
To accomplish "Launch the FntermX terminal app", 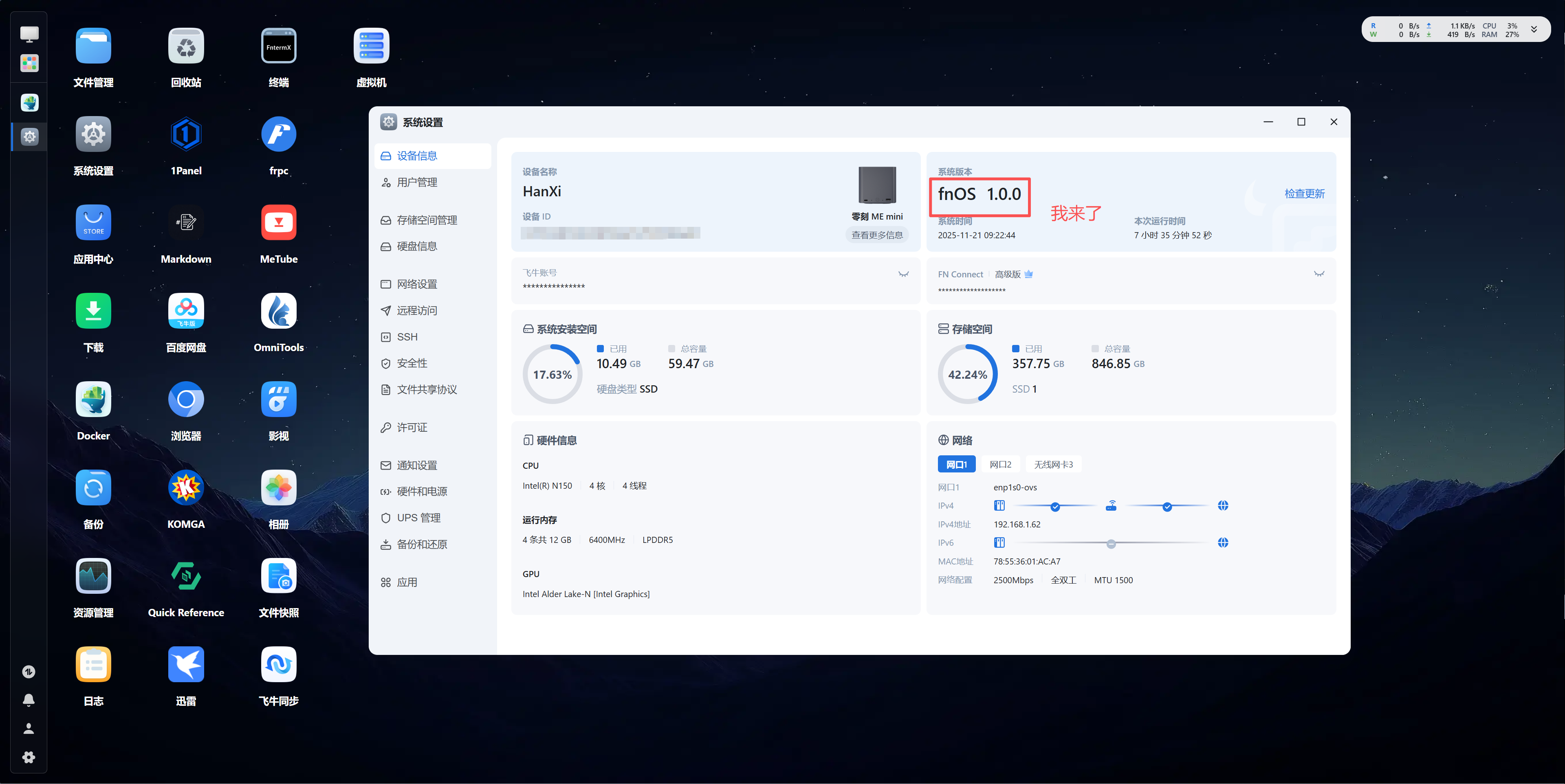I will coord(278,46).
